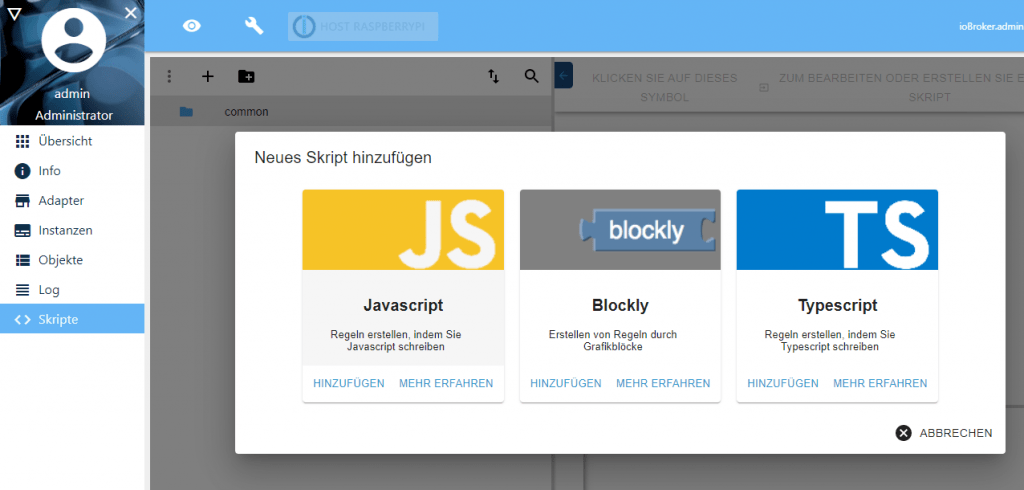The height and width of the screenshot is (490, 1024).
Task: Click HINZUFÜGEN under Blockly
Action: [x=566, y=384]
